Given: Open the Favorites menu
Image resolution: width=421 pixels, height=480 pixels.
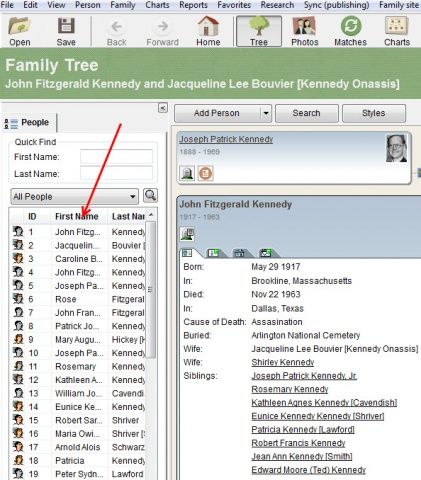Looking at the screenshot, I should coord(234,5).
